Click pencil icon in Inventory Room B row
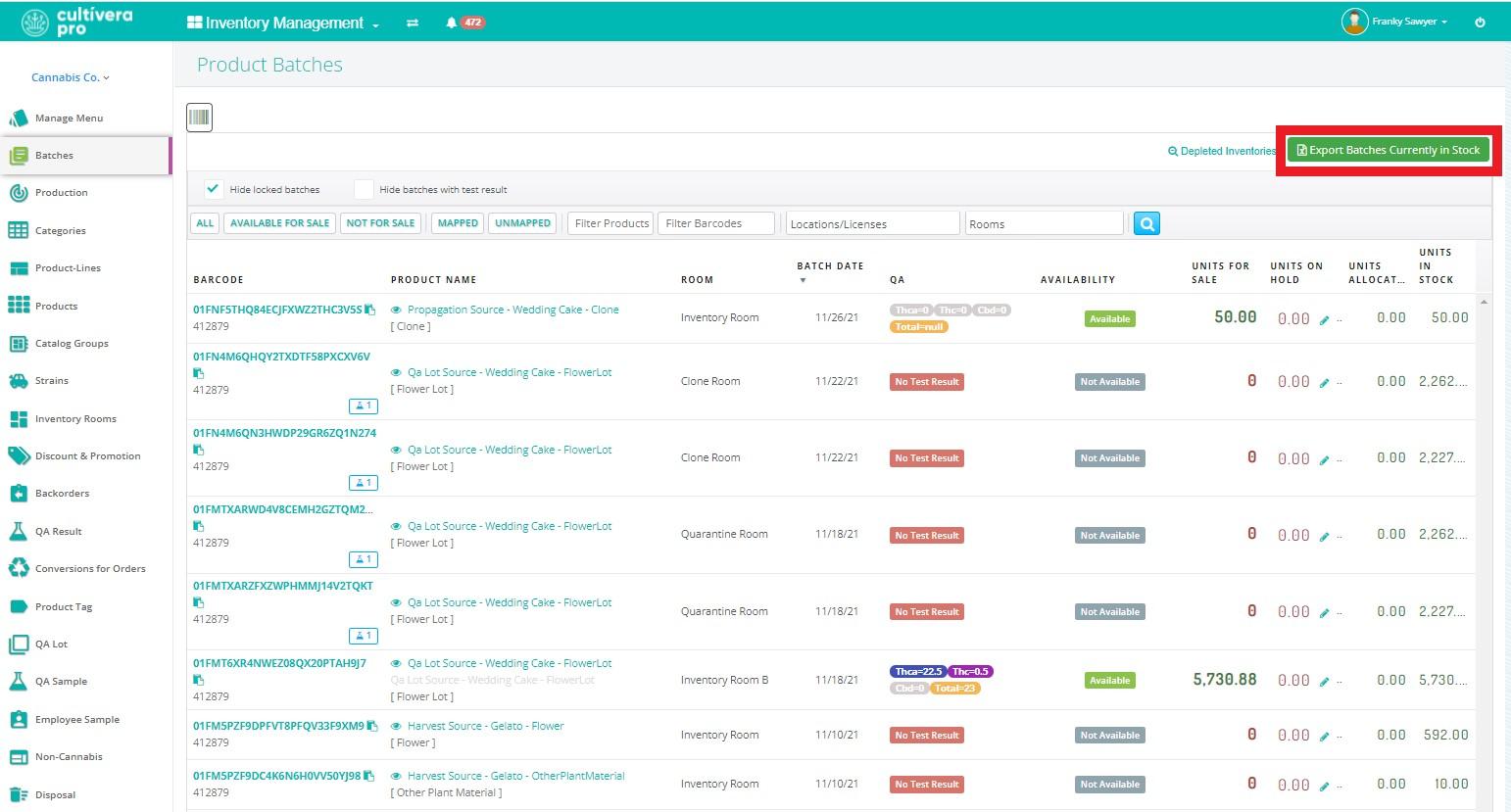 point(1324,682)
